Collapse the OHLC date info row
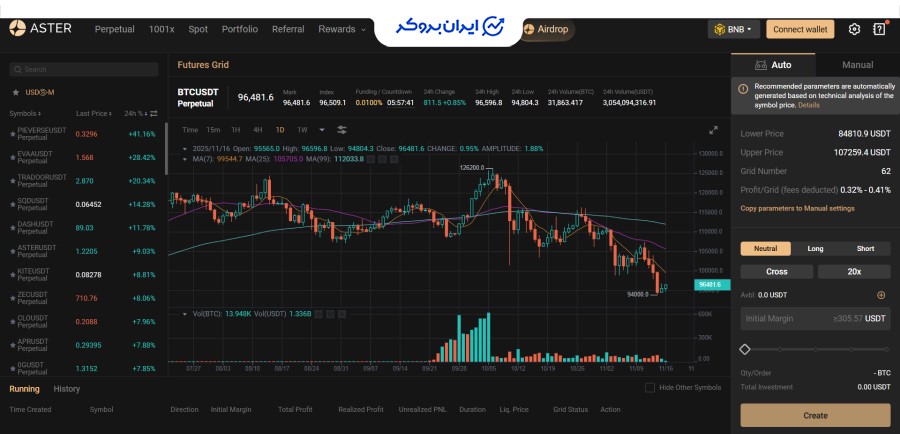The width and height of the screenshot is (900, 434). pyautogui.click(x=185, y=149)
